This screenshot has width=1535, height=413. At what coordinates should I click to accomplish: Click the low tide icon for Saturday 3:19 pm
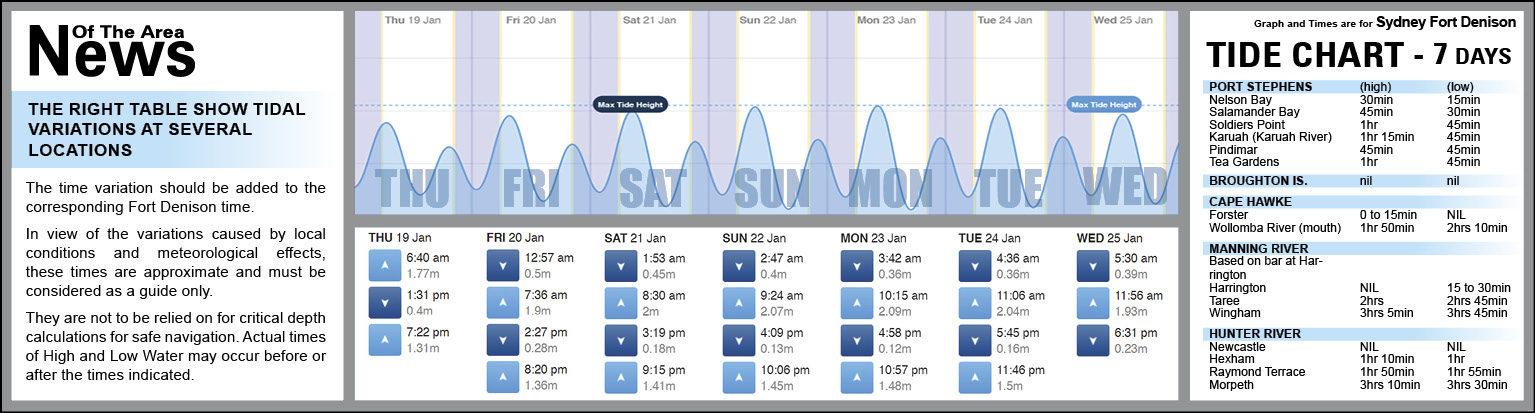620,340
